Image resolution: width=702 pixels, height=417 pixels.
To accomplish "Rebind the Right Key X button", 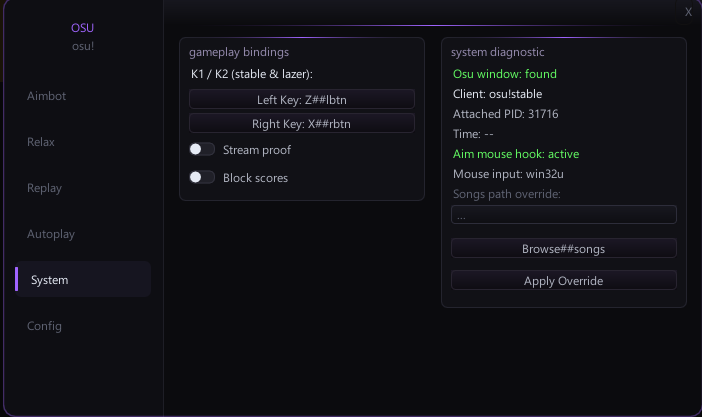I will (302, 124).
